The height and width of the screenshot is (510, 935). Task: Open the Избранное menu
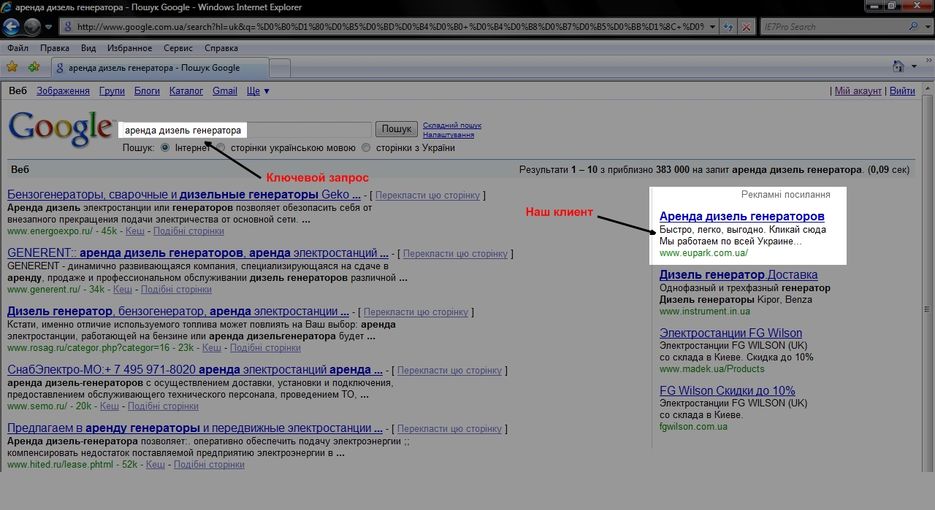point(129,48)
